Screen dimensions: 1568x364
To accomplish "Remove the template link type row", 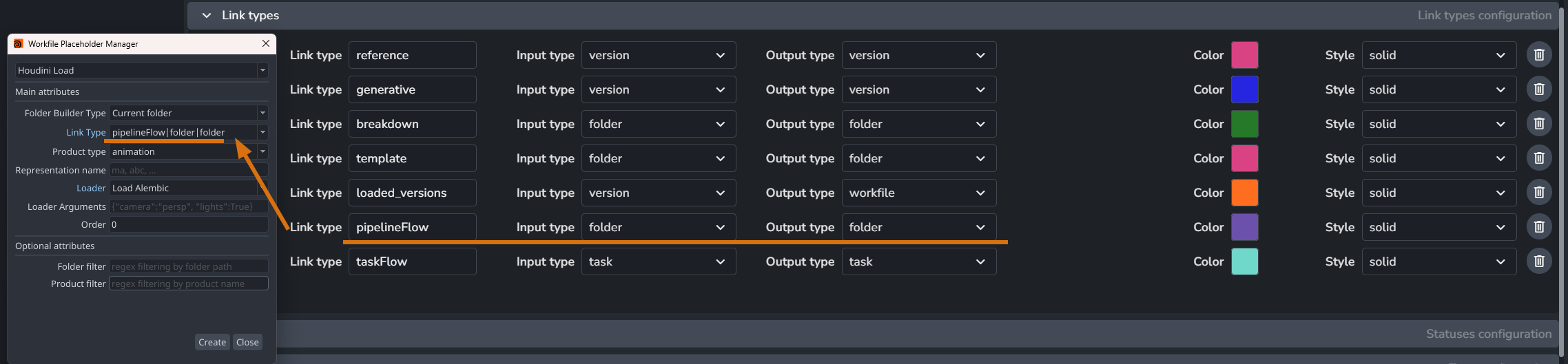I will pos(1539,158).
